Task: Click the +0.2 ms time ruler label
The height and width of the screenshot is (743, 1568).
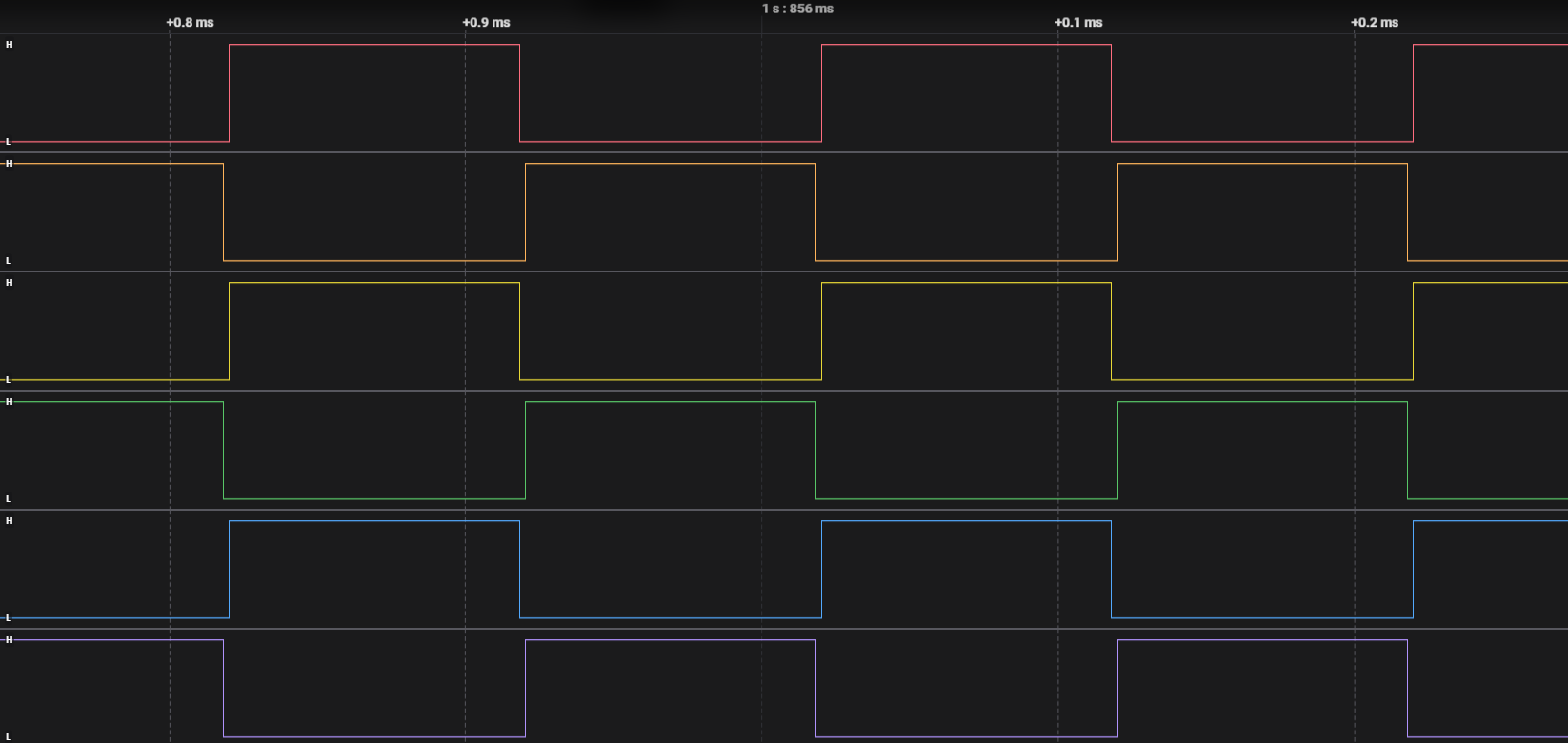Action: tap(1375, 22)
